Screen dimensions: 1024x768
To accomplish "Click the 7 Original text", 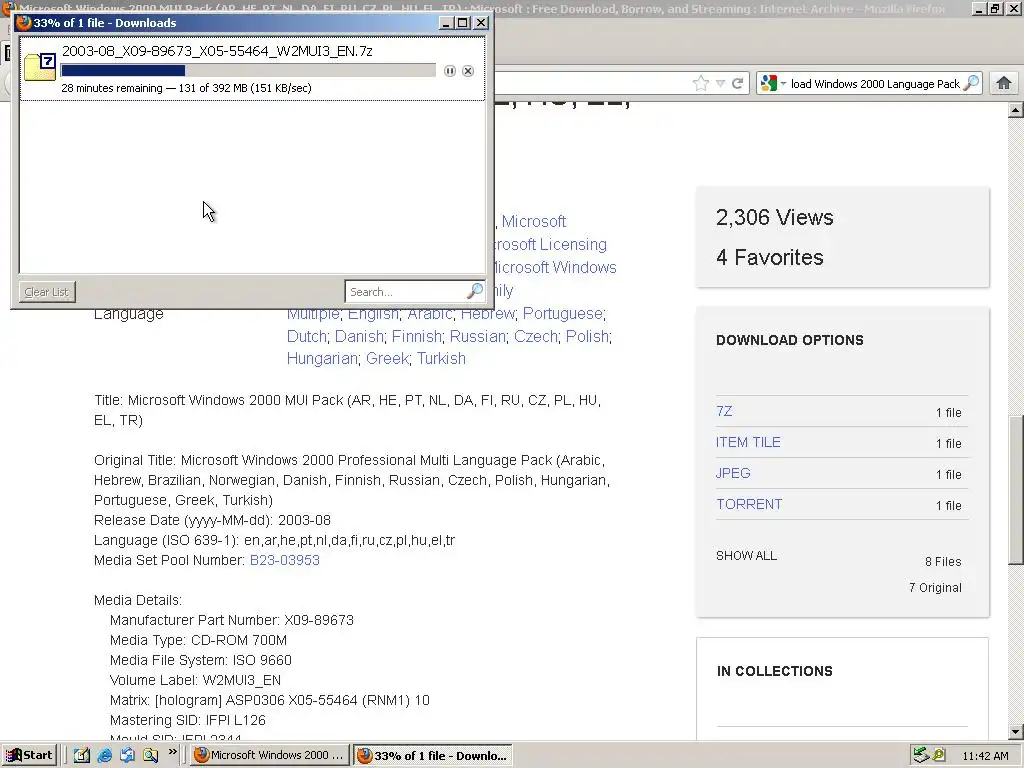I will point(935,588).
